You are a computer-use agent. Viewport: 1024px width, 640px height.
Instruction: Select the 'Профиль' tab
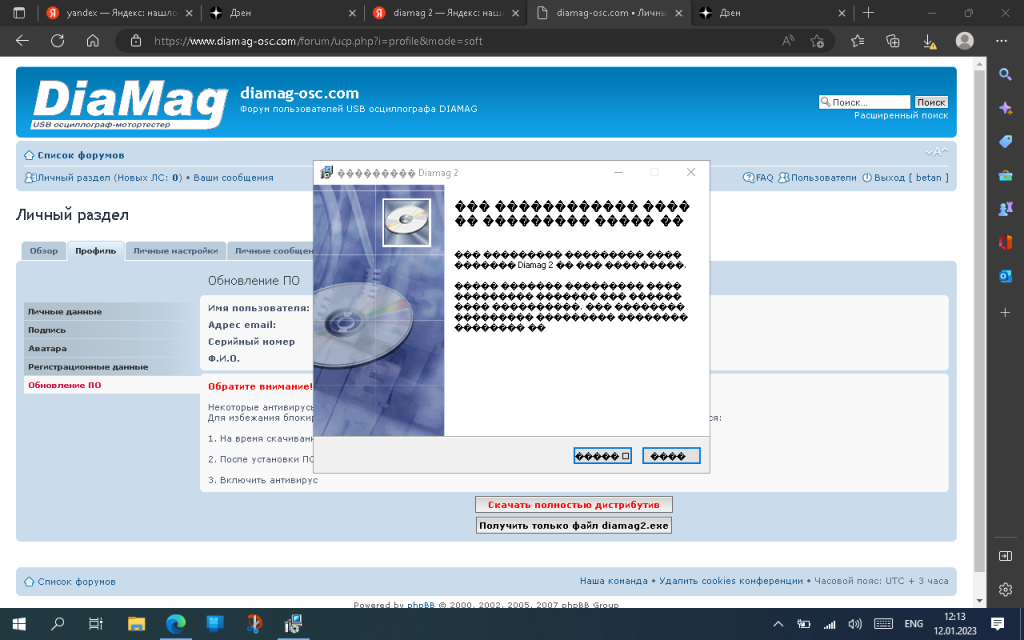pyautogui.click(x=95, y=251)
